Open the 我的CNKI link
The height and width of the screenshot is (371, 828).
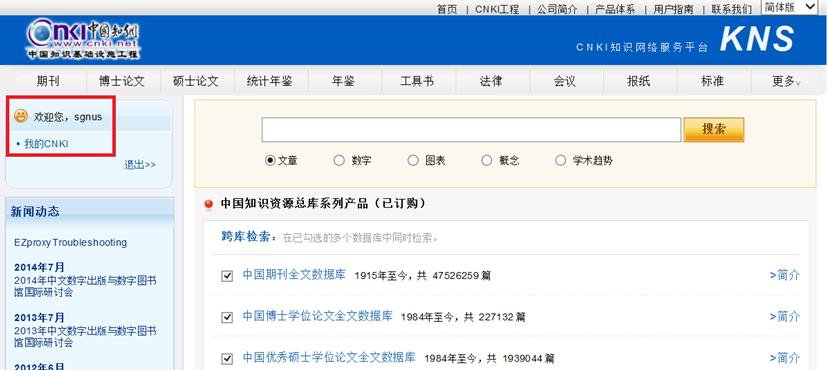coord(46,144)
